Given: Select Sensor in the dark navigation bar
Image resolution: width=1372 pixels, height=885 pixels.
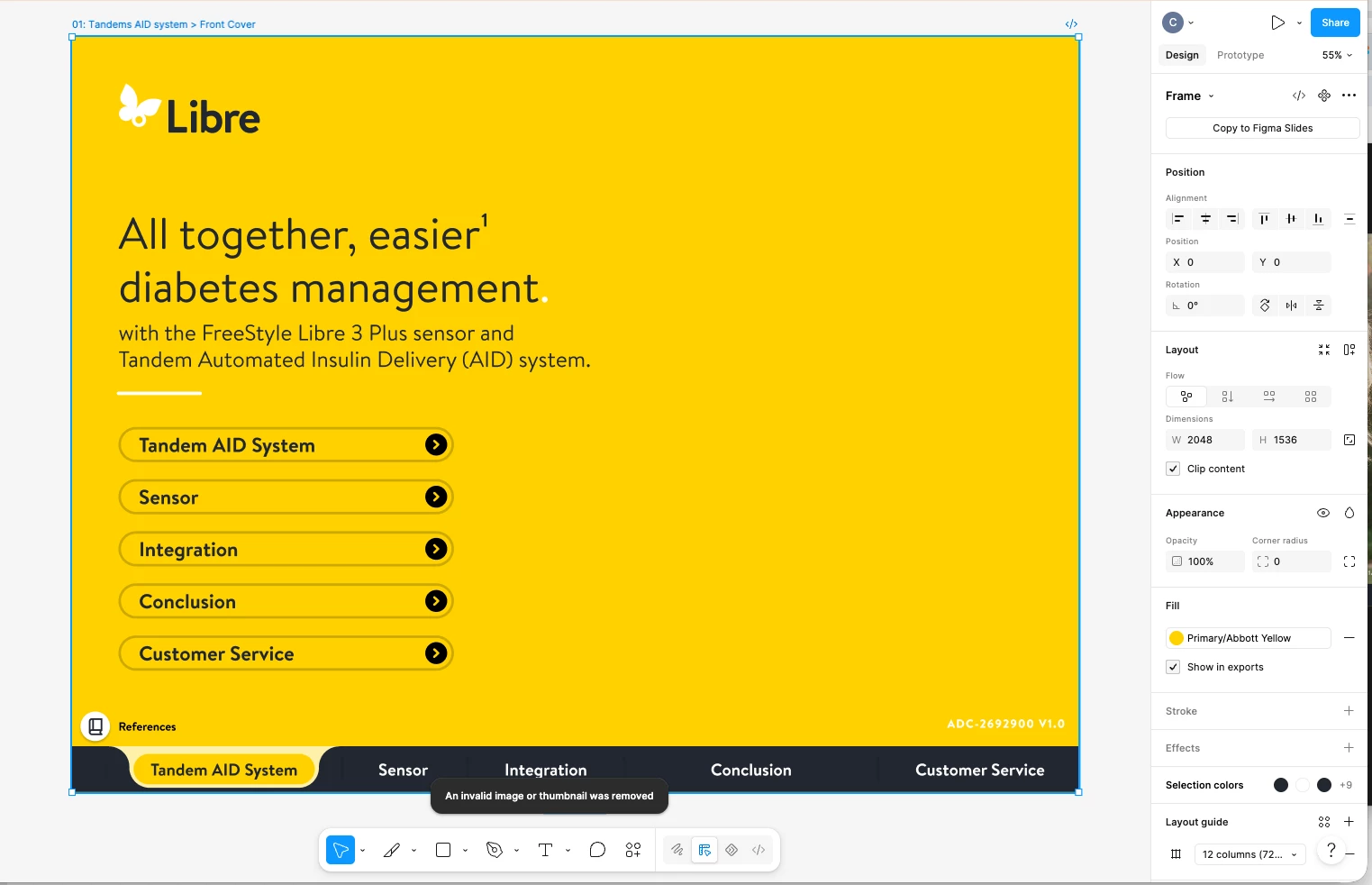Looking at the screenshot, I should tap(403, 770).
